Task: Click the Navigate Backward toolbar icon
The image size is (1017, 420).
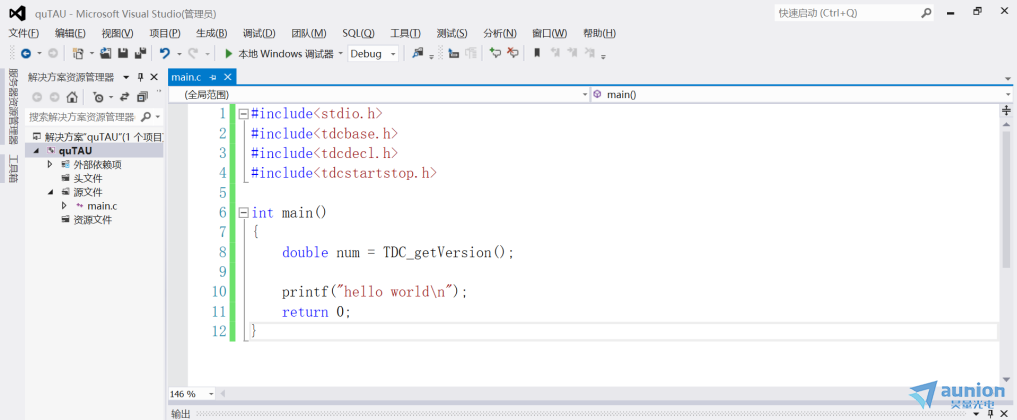Action: [26, 54]
